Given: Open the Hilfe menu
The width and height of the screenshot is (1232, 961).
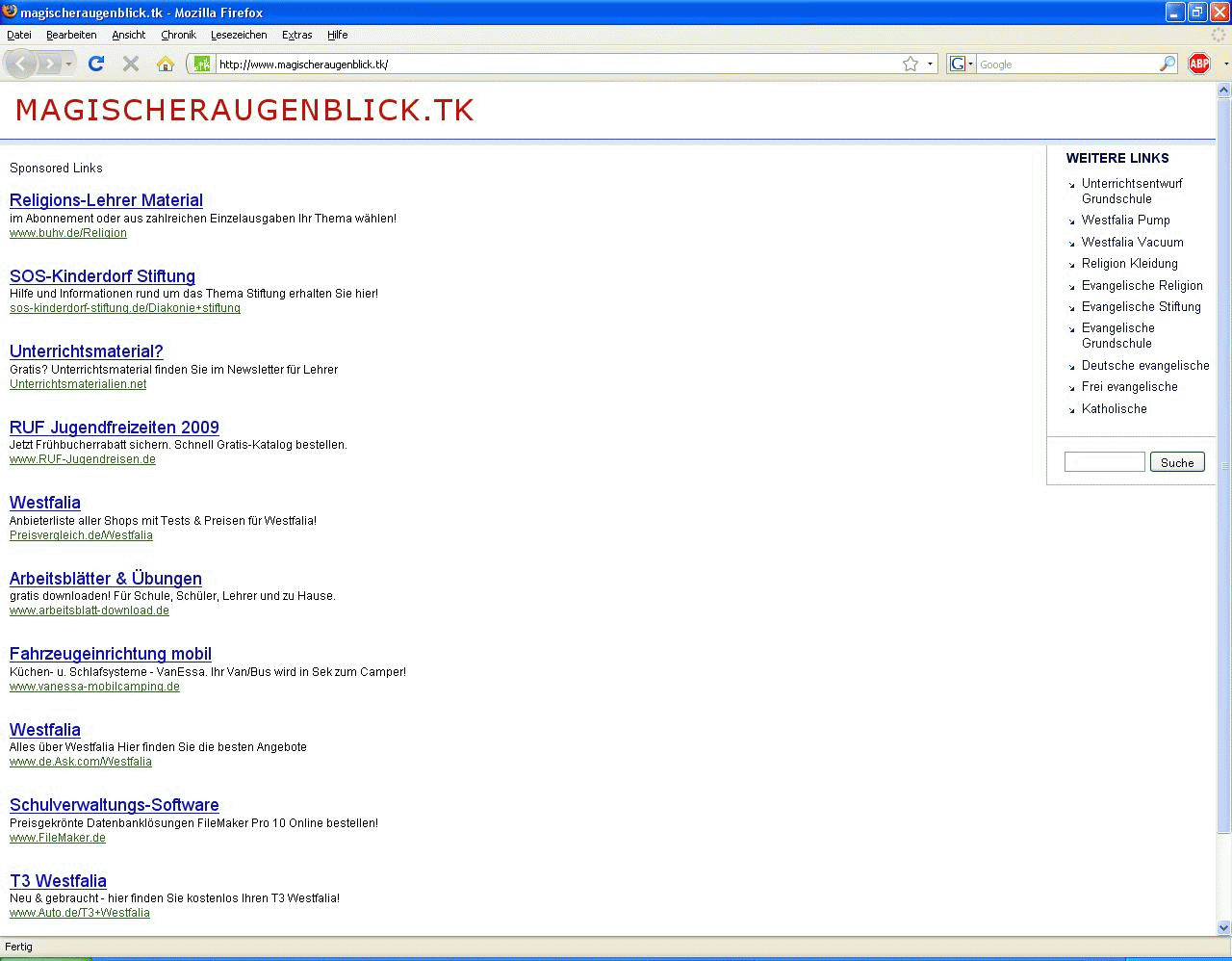Looking at the screenshot, I should coord(337,35).
